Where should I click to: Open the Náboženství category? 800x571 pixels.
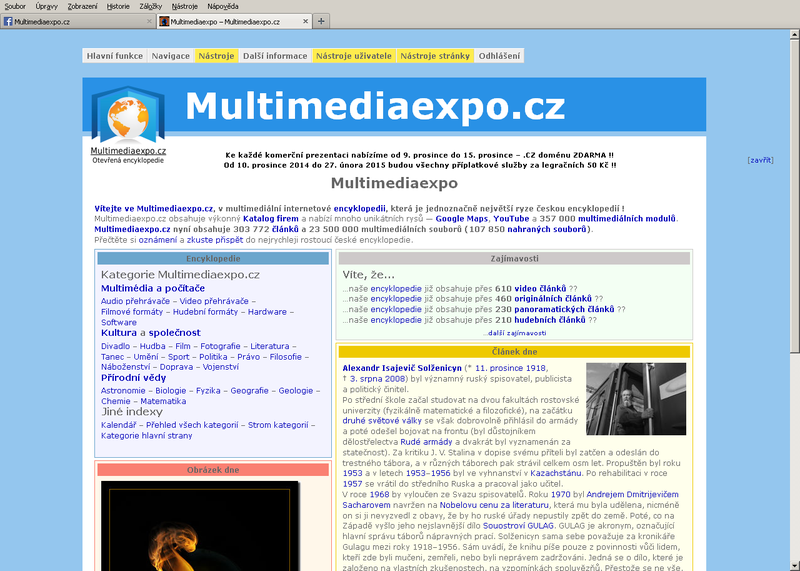click(x=125, y=367)
